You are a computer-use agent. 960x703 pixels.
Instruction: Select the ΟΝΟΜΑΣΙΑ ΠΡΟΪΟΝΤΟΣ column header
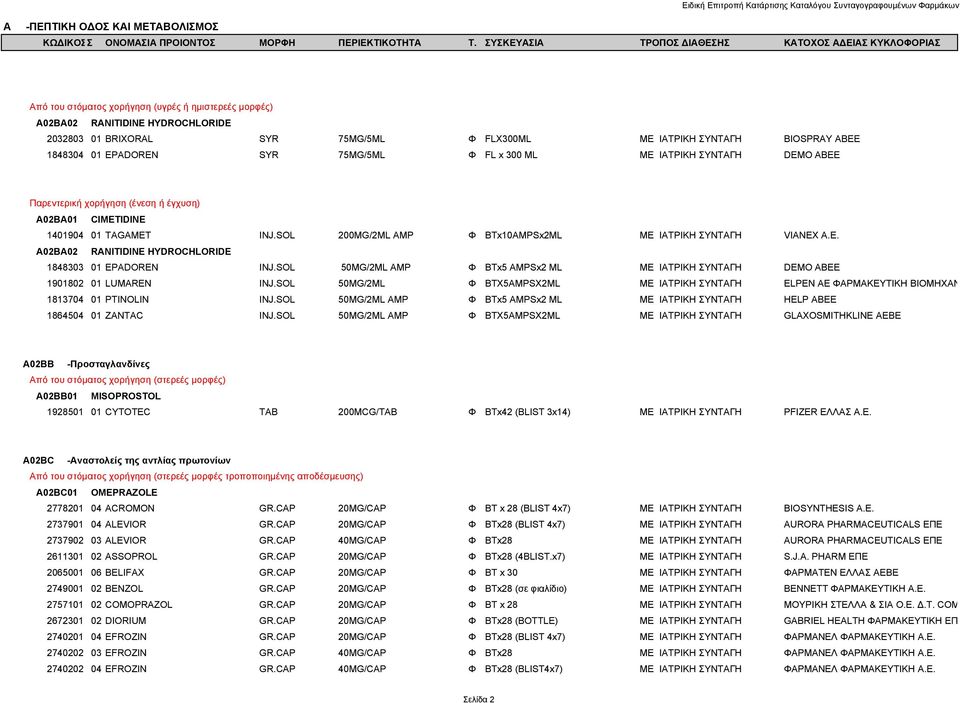coord(160,43)
